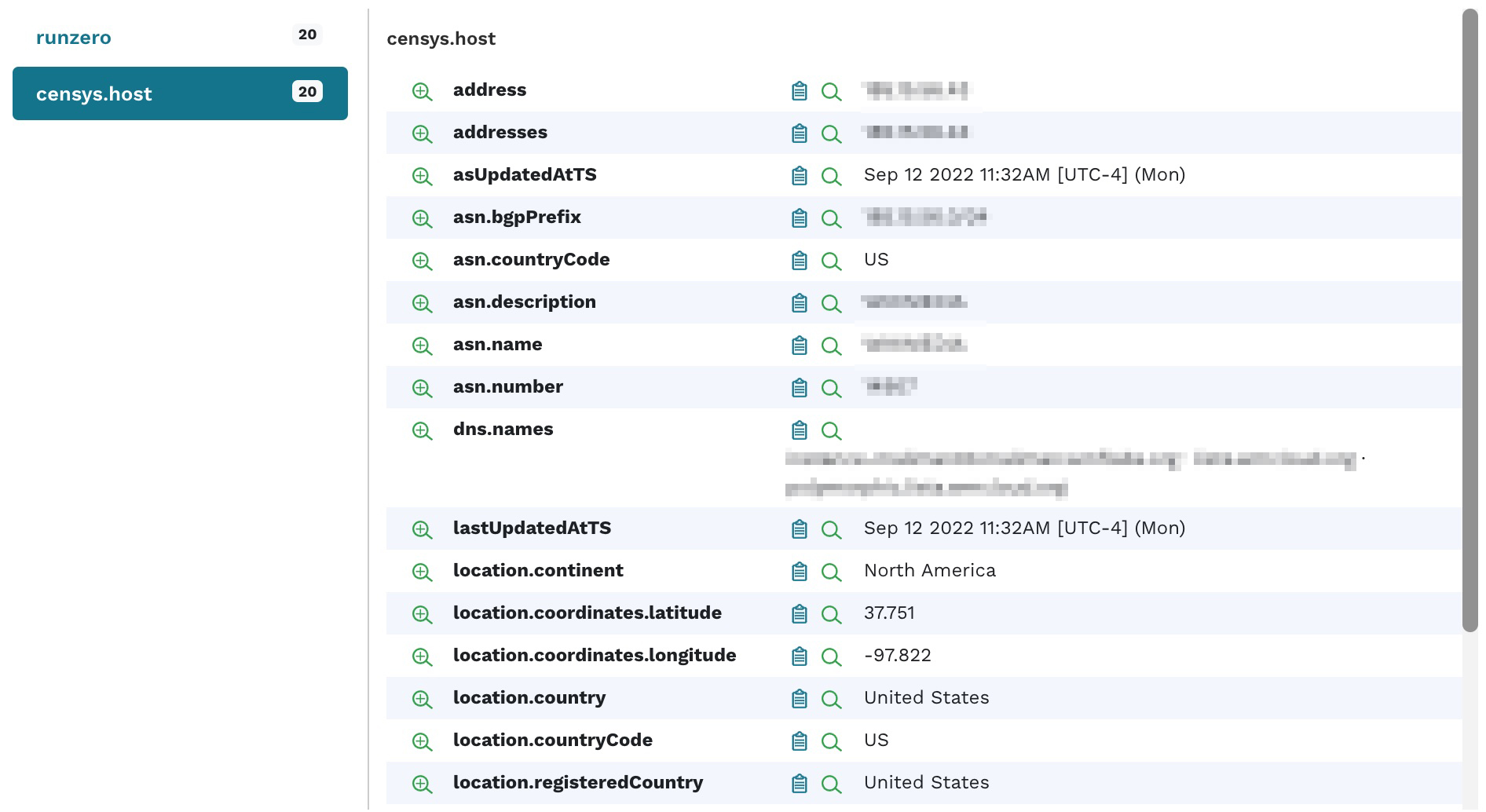1486x812 pixels.
Task: Click the 20 count badge beside runzero
Action: point(308,35)
